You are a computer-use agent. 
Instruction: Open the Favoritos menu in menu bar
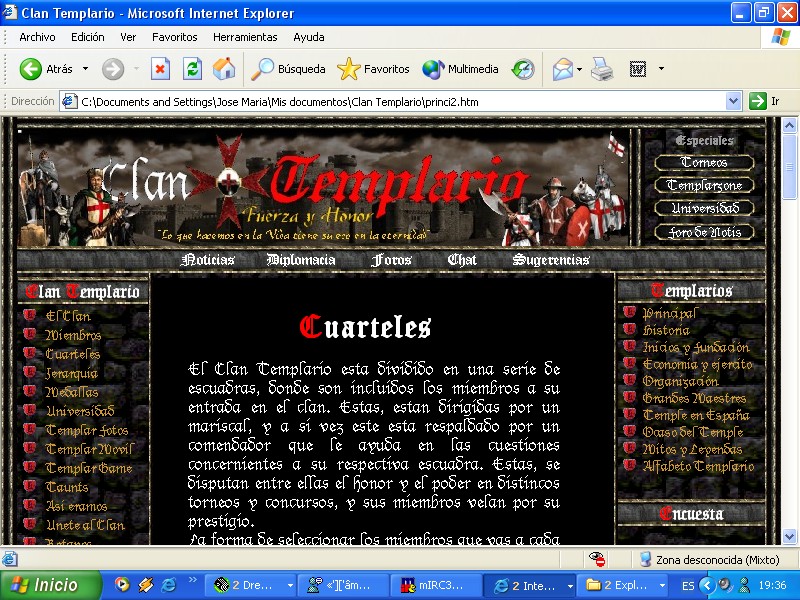tap(174, 37)
